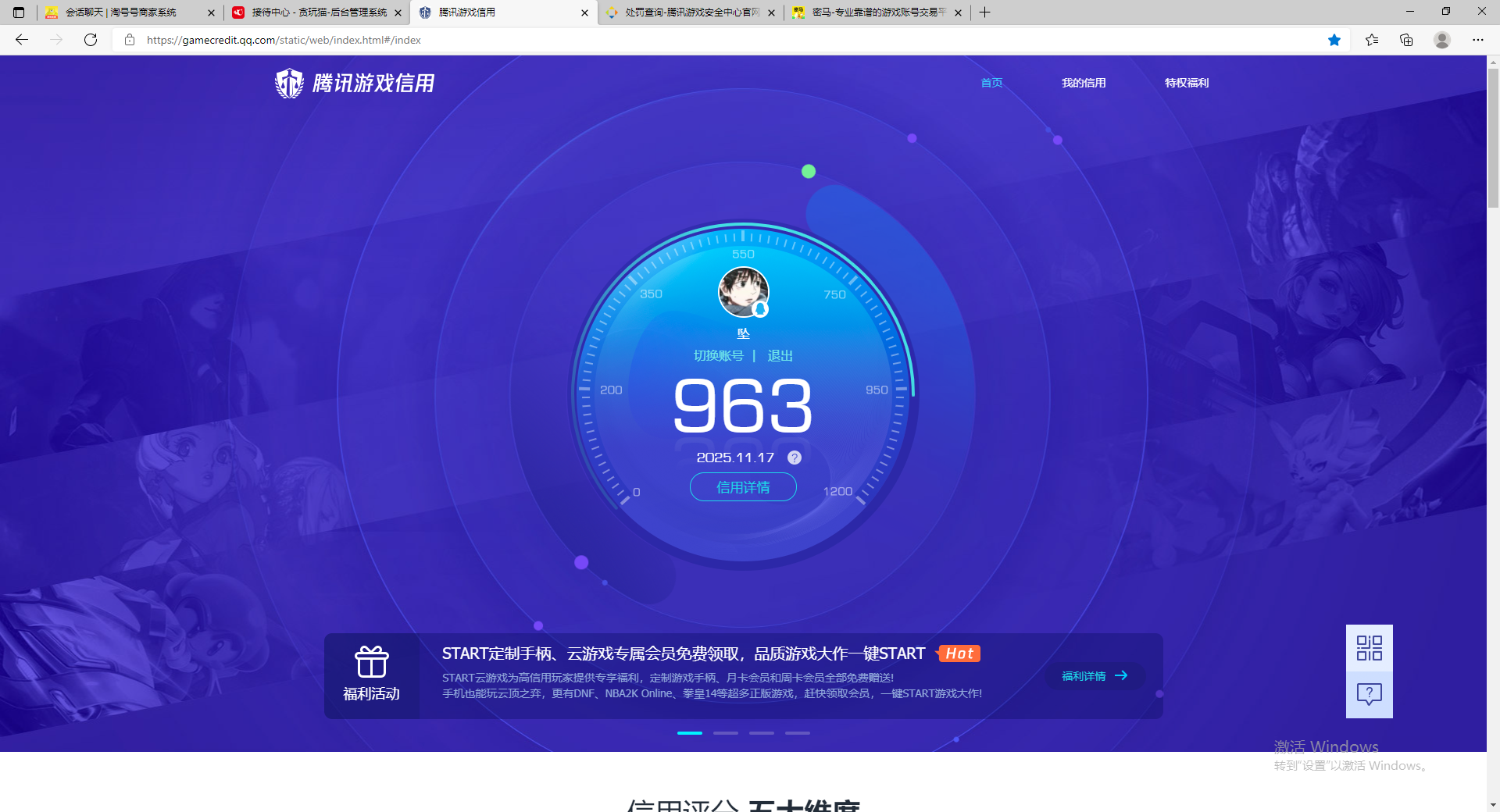The height and width of the screenshot is (812, 1500).
Task: Open the tab actions menu button
Action: (x=19, y=12)
